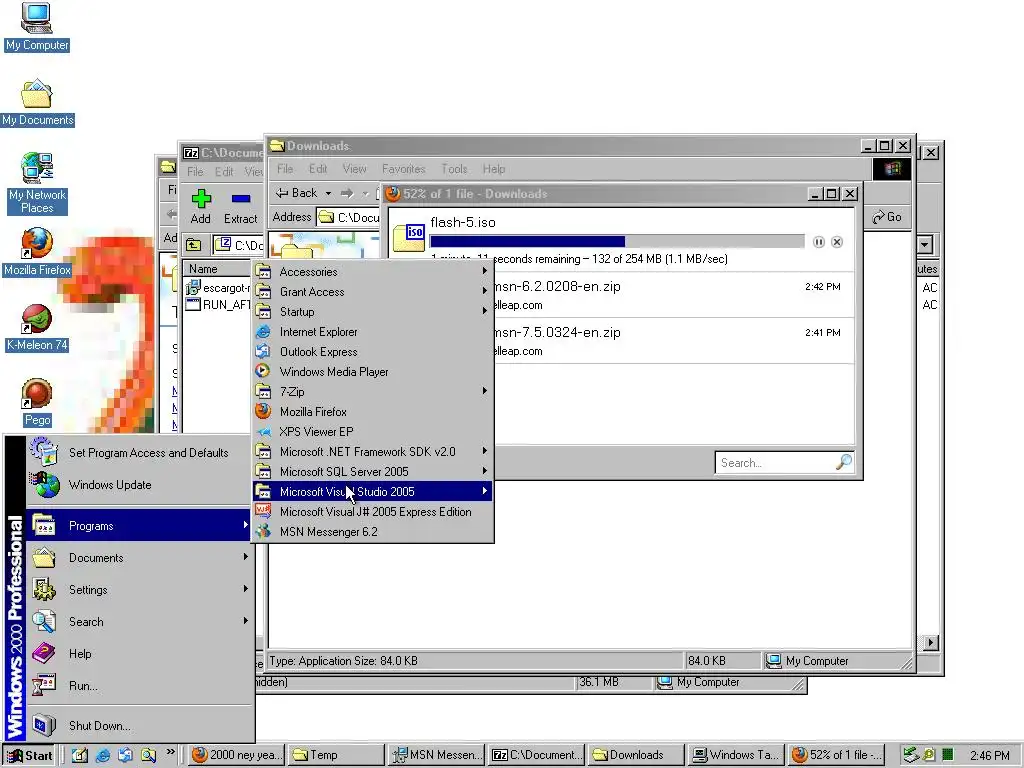
Task: Click the system tray clock
Action: pyautogui.click(x=989, y=756)
